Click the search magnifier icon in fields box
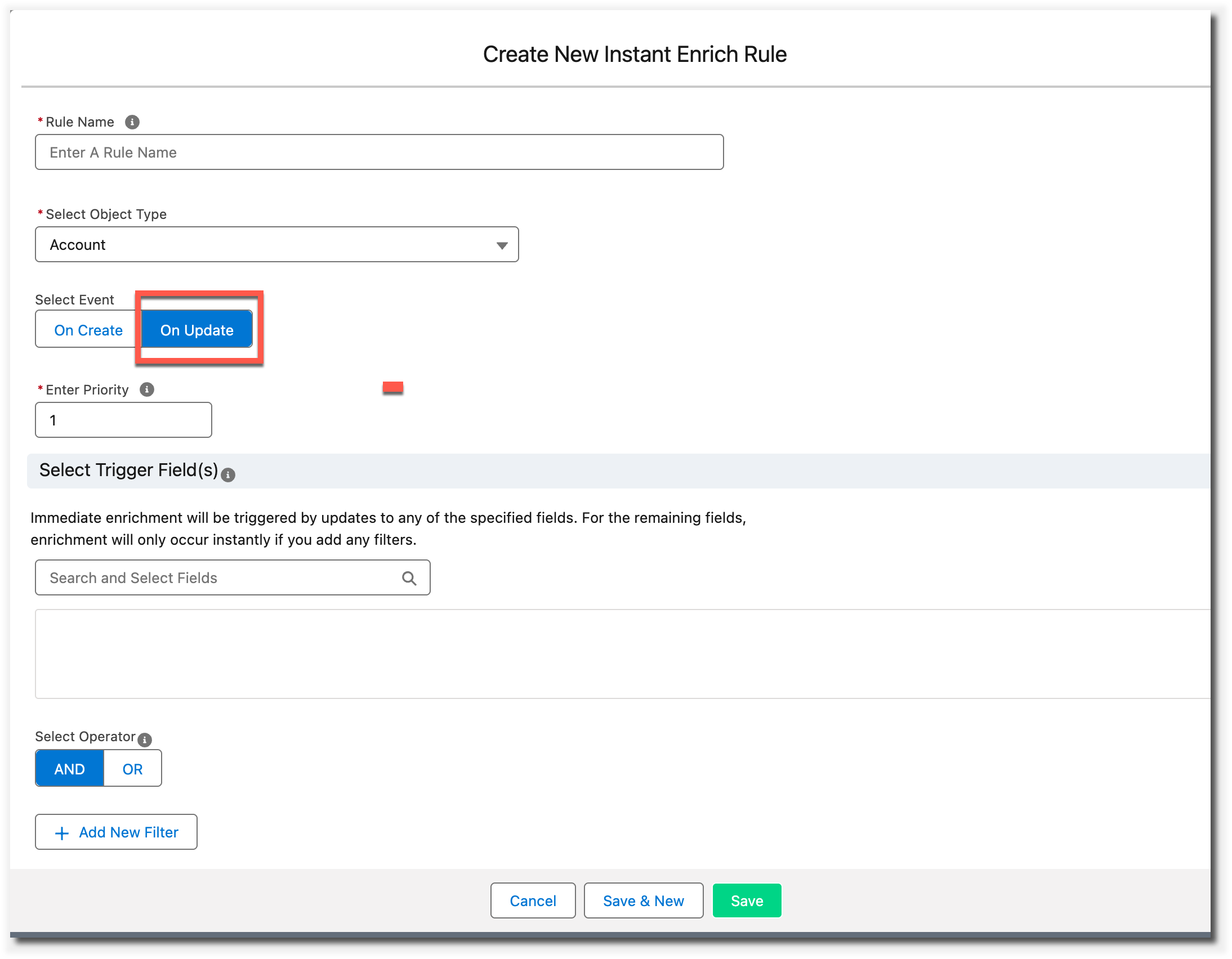This screenshot has height=959, width=1232. (x=409, y=578)
